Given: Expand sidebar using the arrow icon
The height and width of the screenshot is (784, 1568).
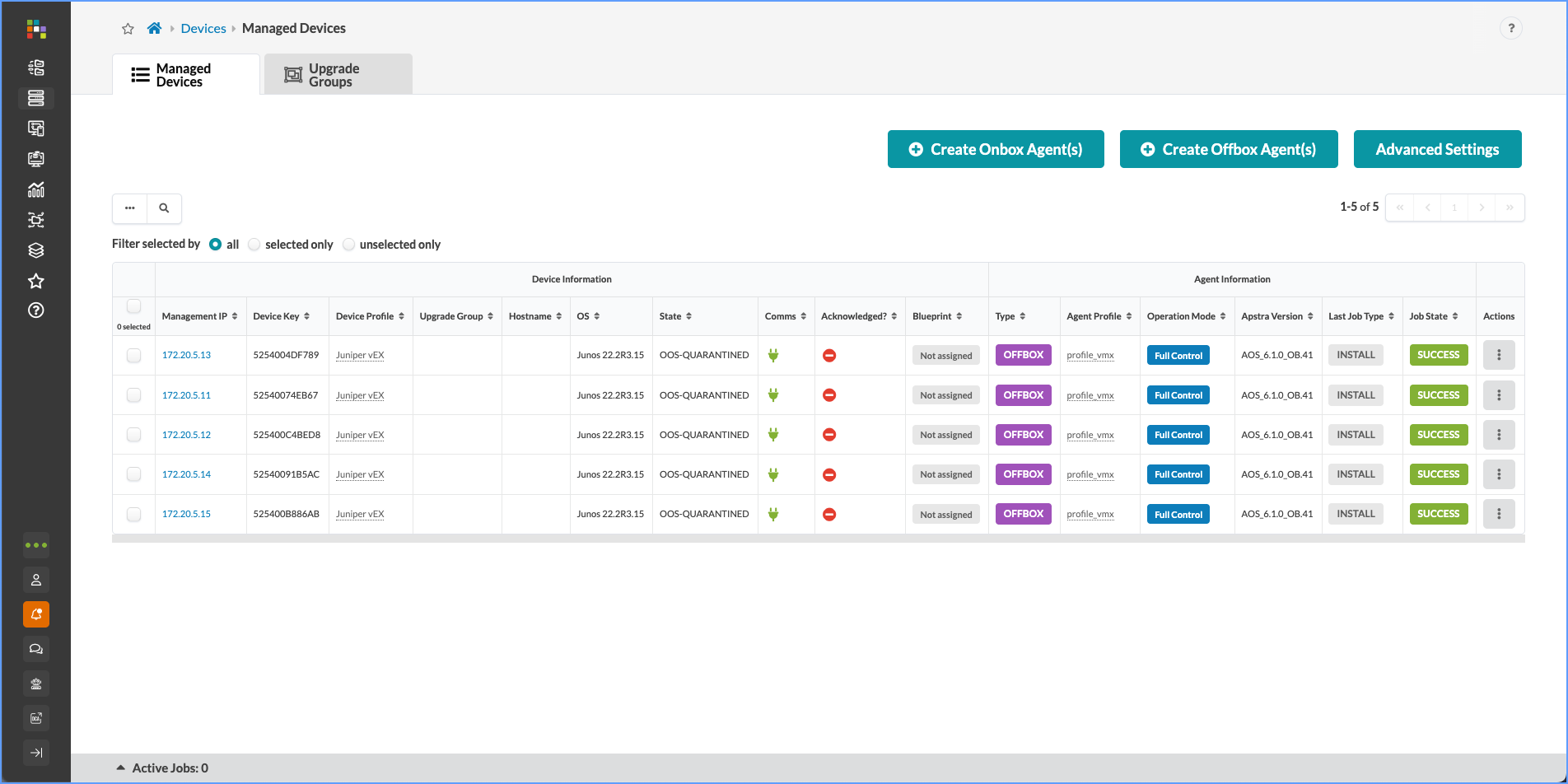Looking at the screenshot, I should 36,753.
